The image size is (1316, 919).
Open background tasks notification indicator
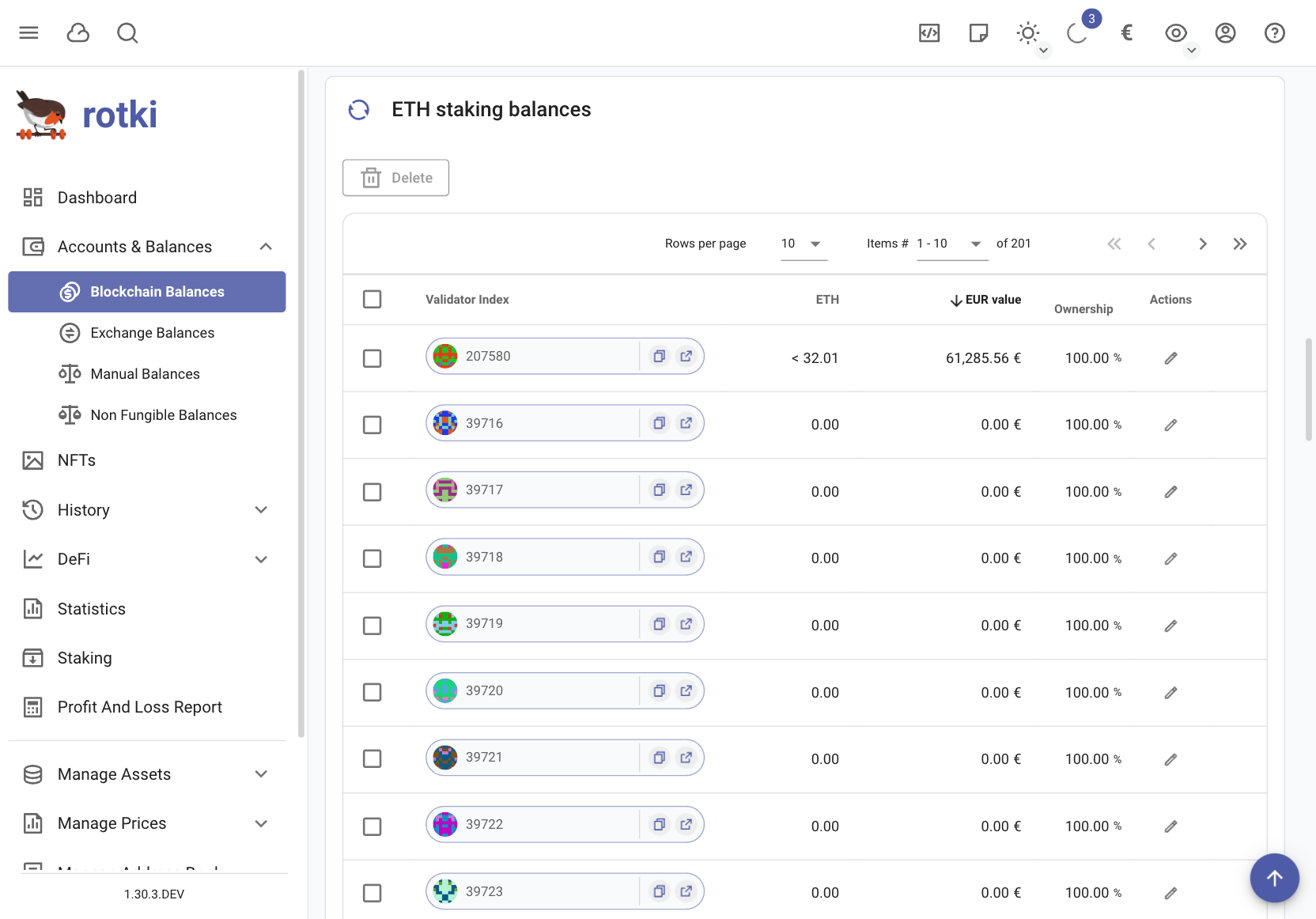click(x=1077, y=32)
